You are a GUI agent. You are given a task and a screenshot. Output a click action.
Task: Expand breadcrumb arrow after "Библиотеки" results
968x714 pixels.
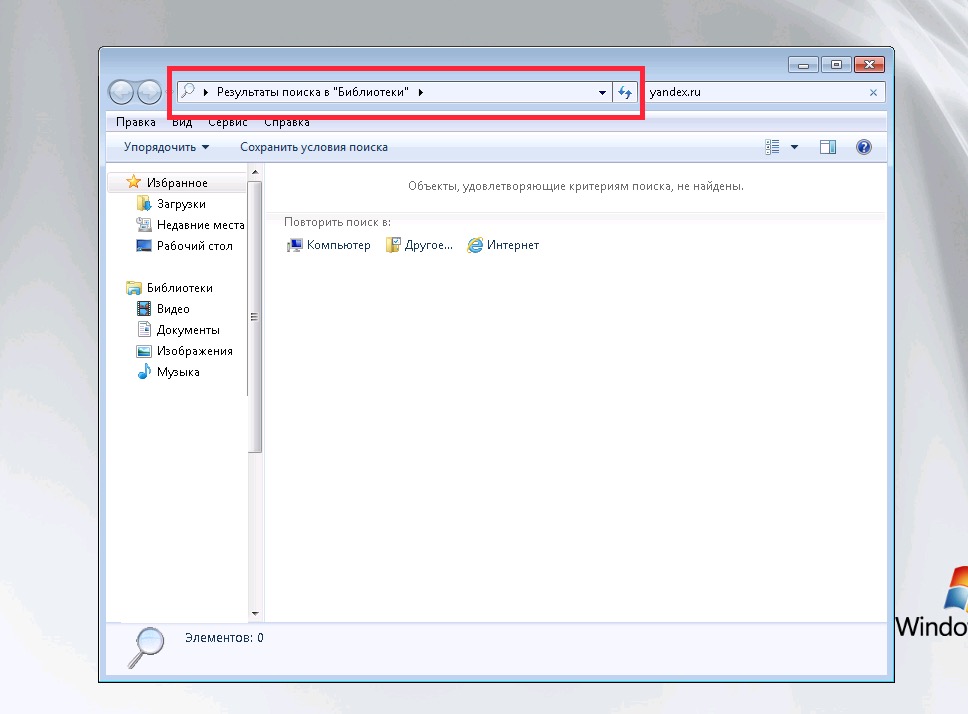pos(420,92)
